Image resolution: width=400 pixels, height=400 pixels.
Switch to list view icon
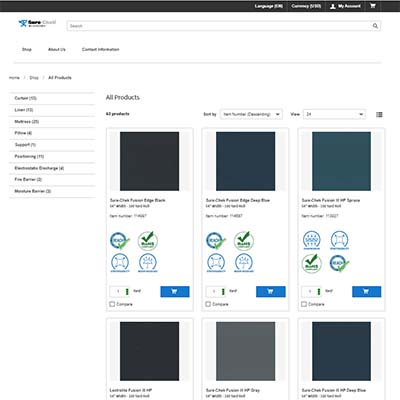(379, 114)
